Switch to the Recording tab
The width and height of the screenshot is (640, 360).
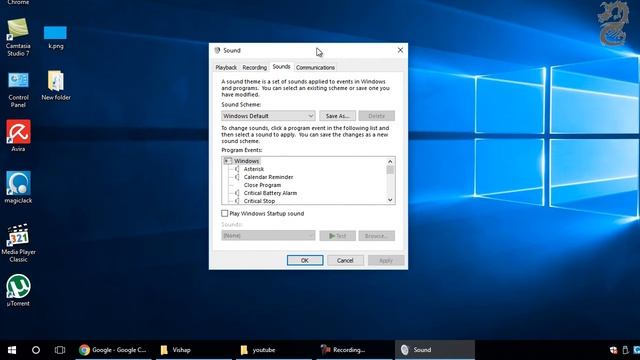[x=254, y=67]
